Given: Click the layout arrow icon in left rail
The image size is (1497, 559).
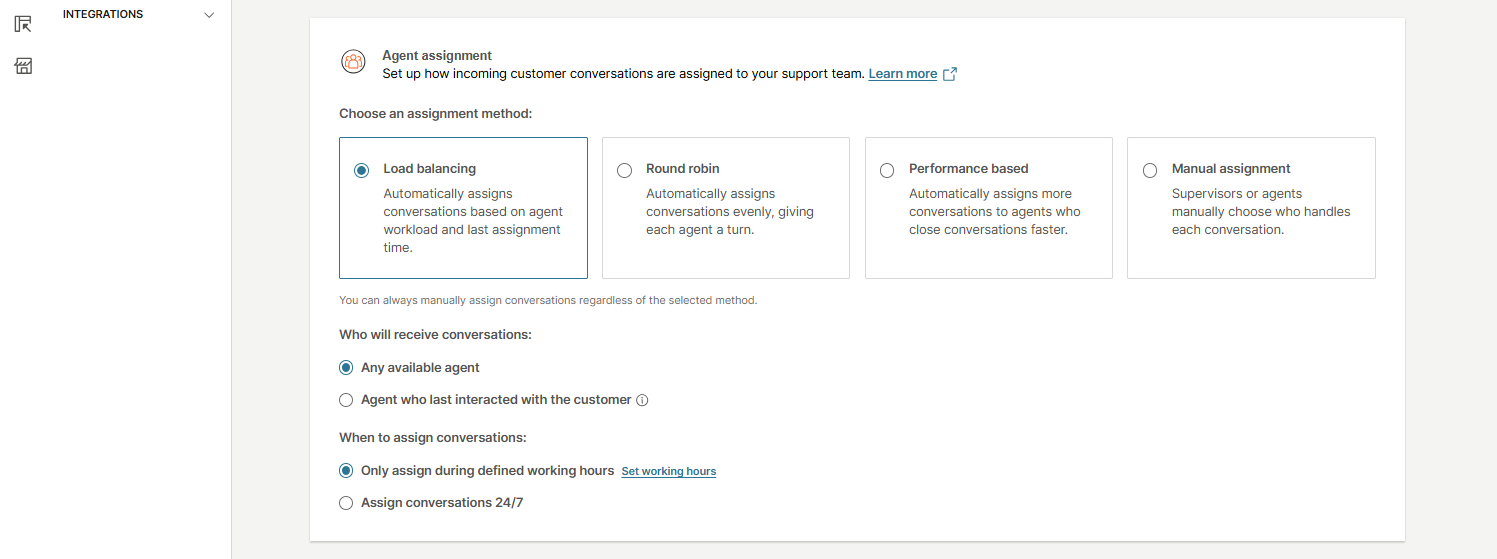Looking at the screenshot, I should 23,24.
